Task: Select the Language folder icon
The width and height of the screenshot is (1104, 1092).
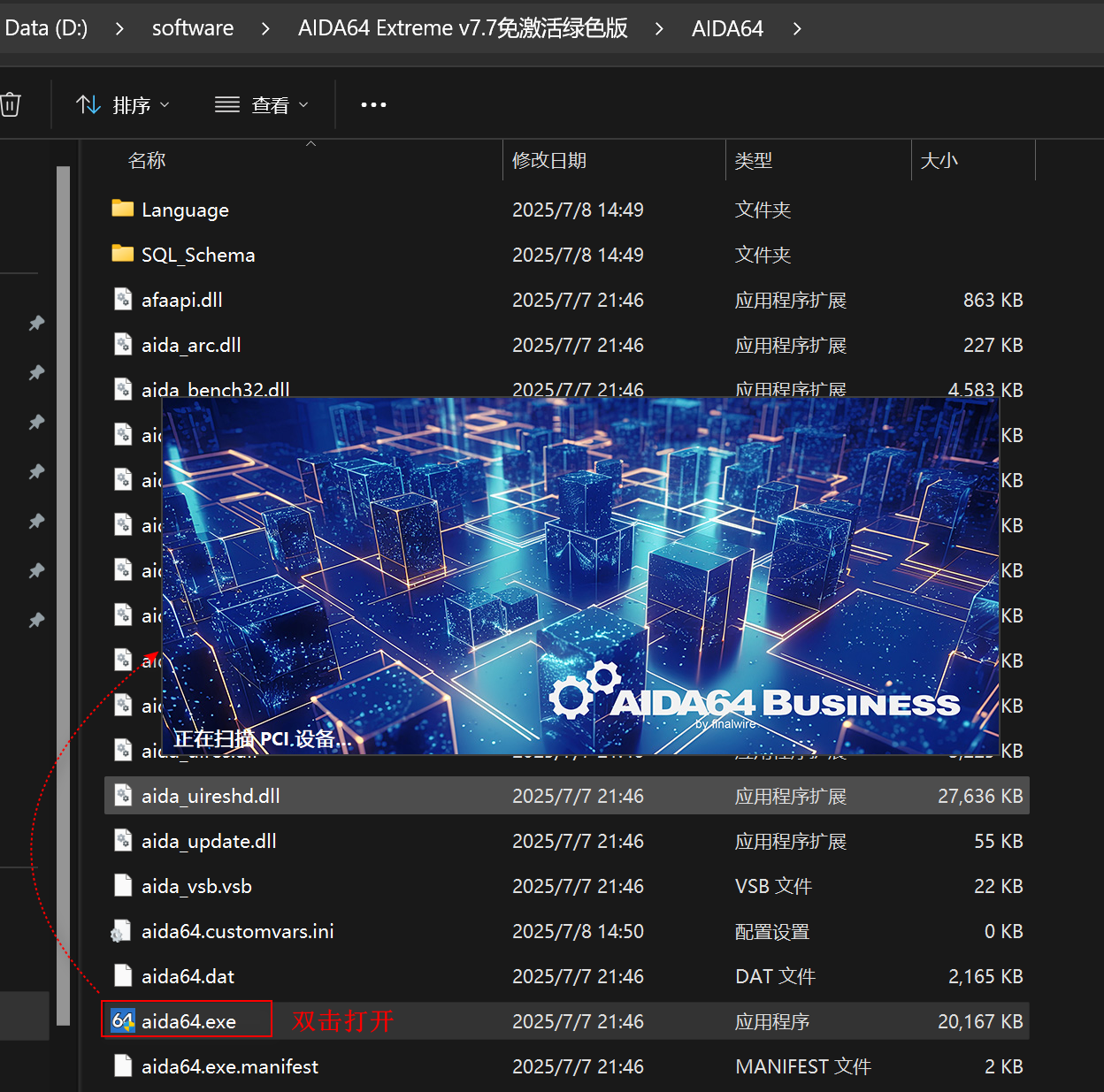Action: point(123,209)
